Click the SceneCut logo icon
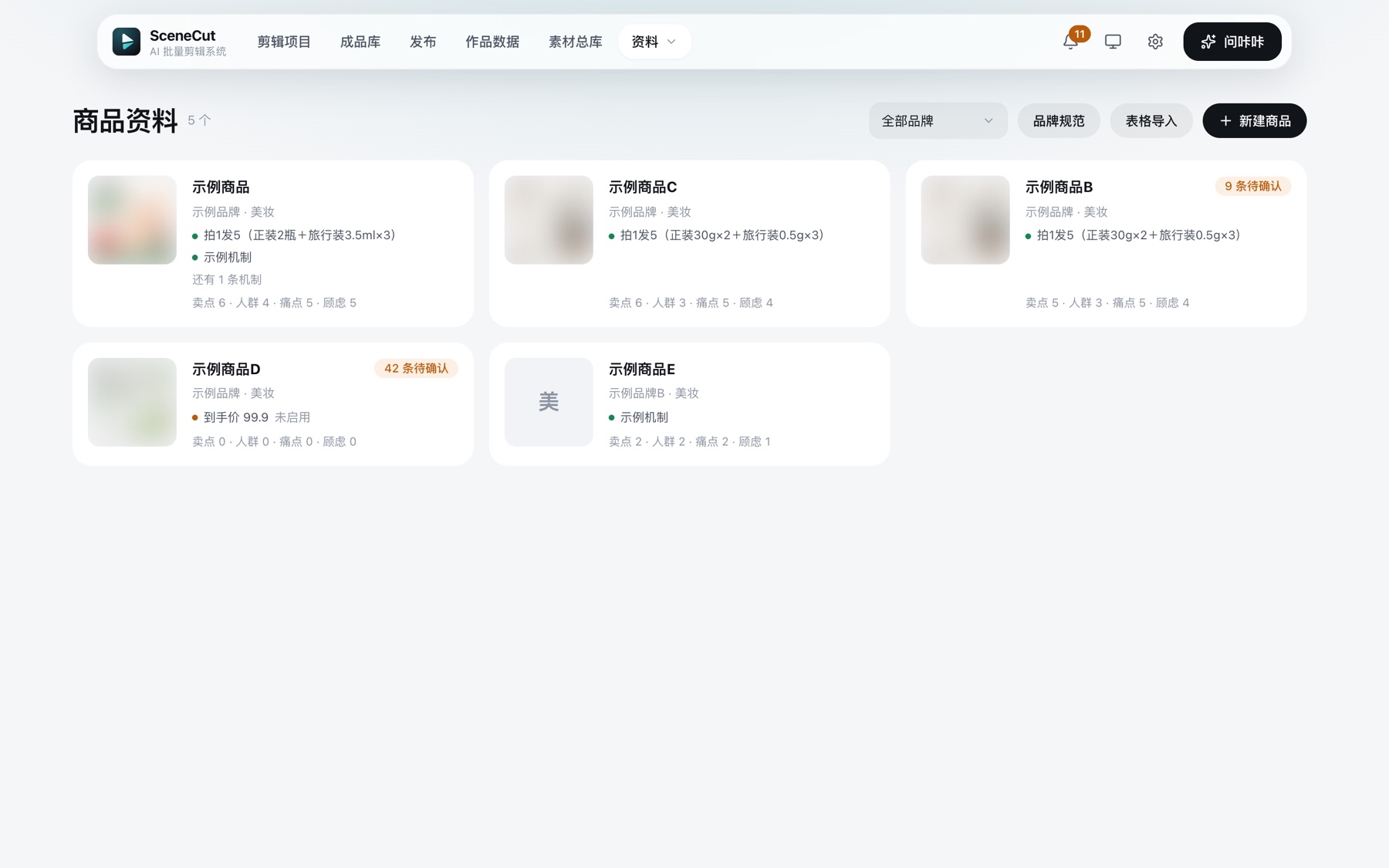1389x868 pixels. point(127,42)
